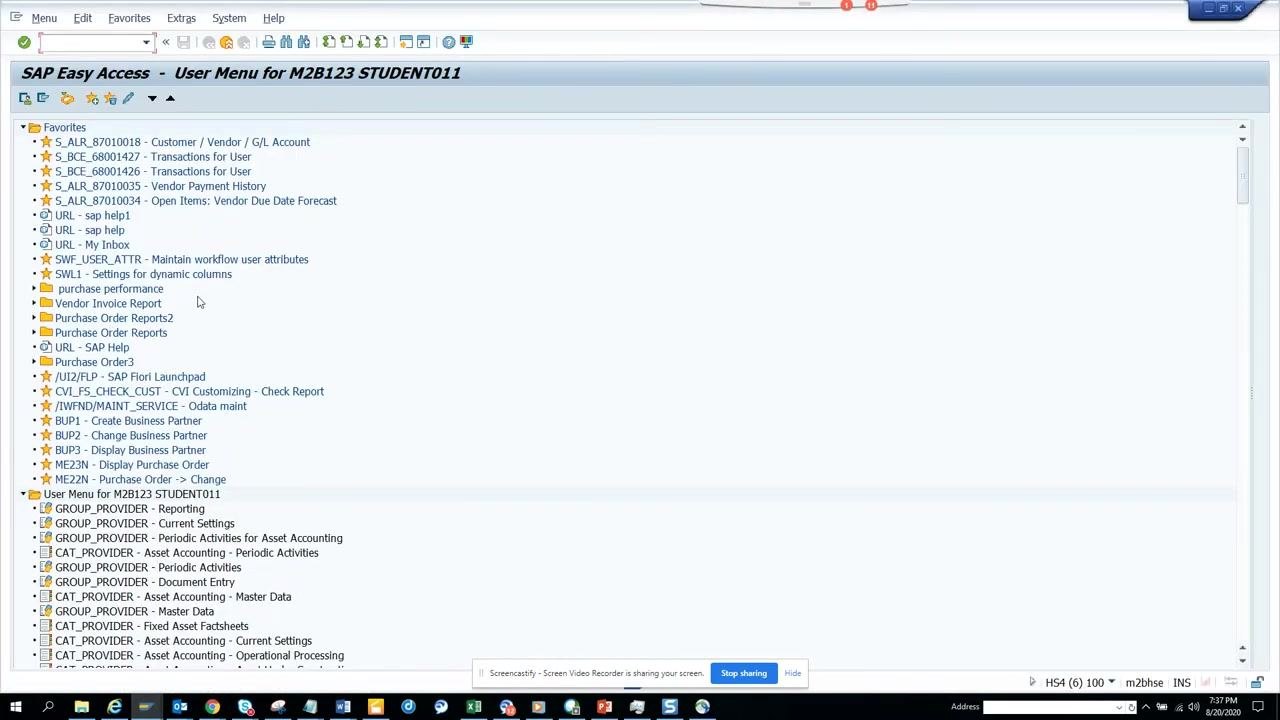Open the Favorites menu
1280x720 pixels.
tap(129, 18)
